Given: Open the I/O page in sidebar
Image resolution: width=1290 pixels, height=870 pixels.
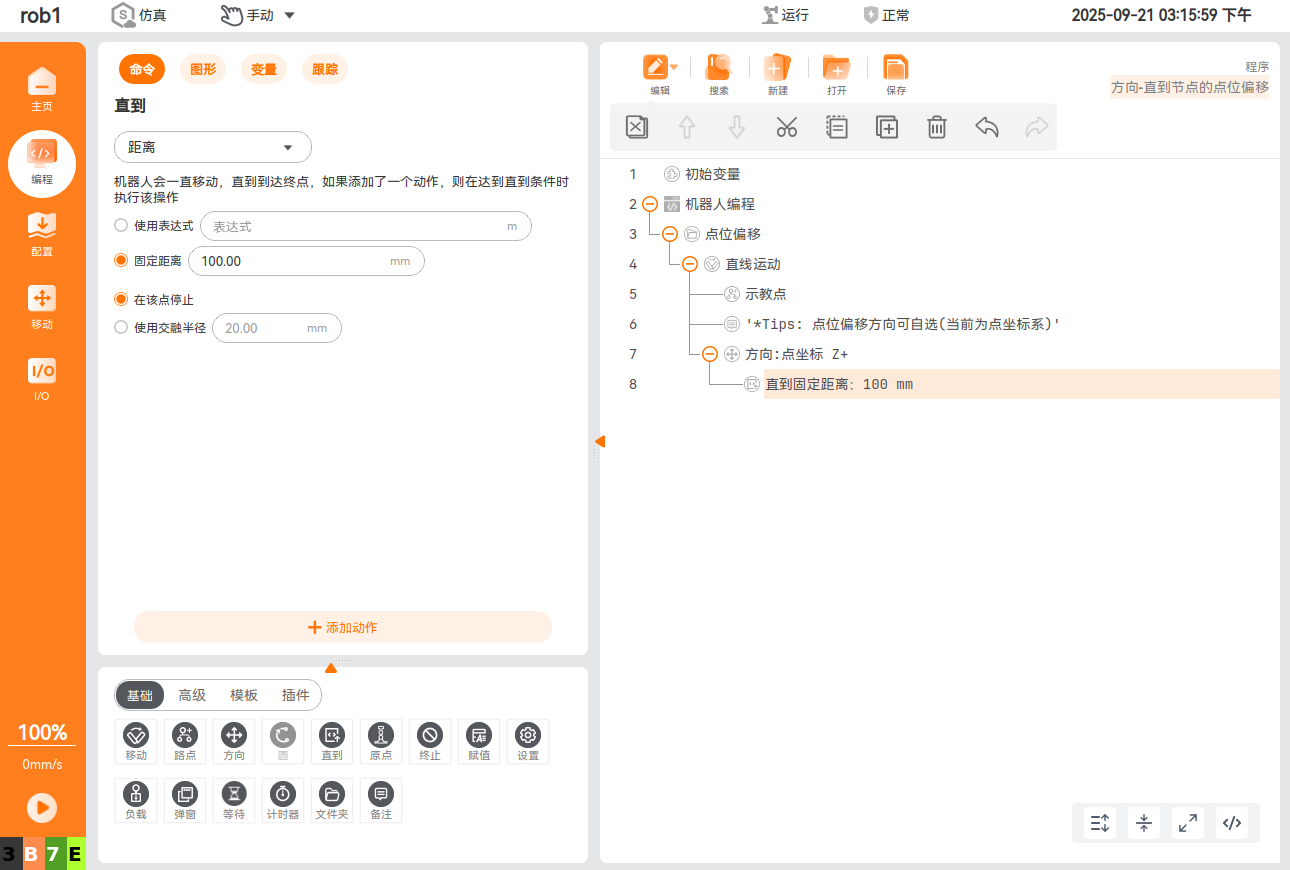Looking at the screenshot, I should (42, 378).
